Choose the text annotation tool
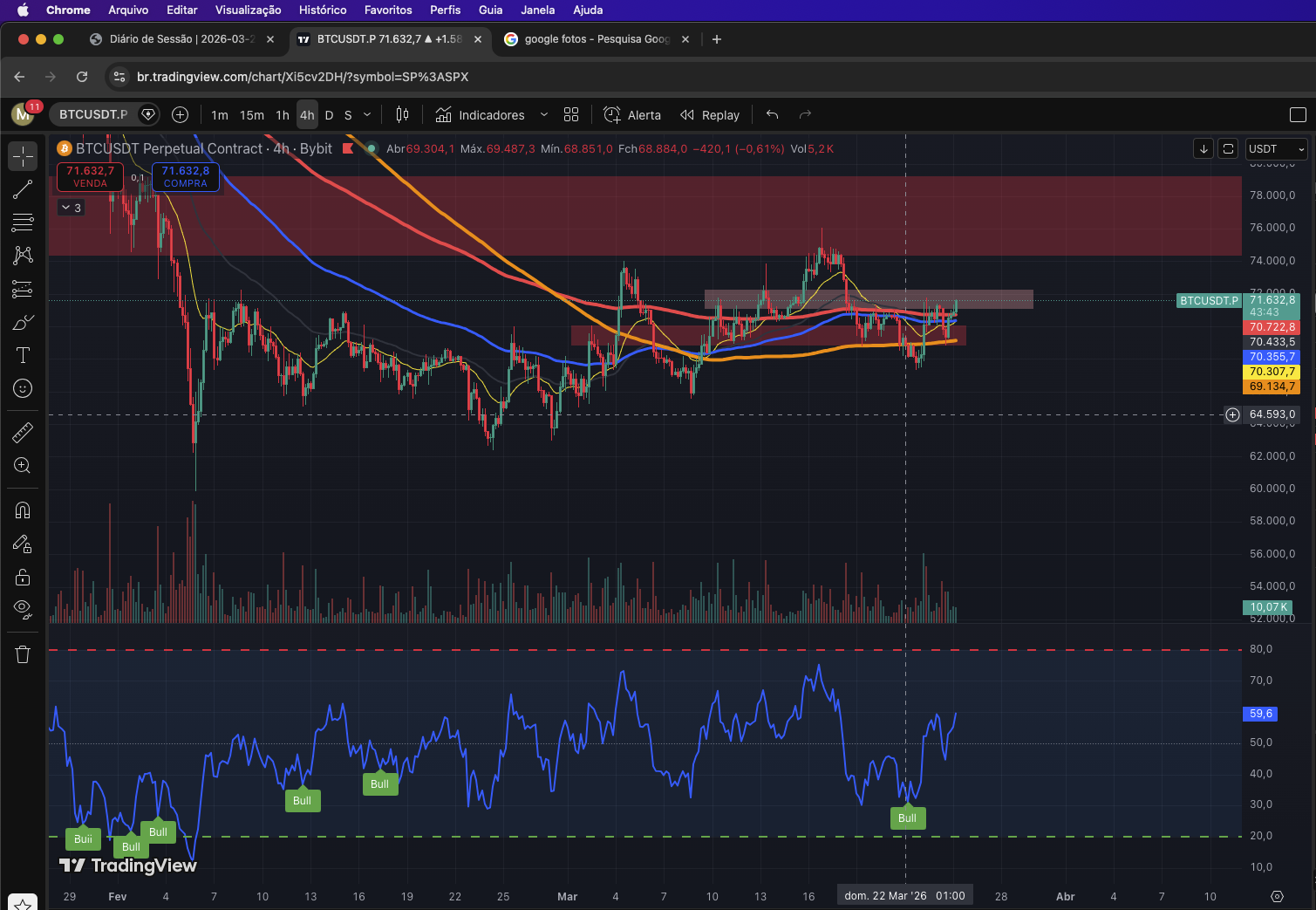The width and height of the screenshot is (1316, 910). click(23, 355)
